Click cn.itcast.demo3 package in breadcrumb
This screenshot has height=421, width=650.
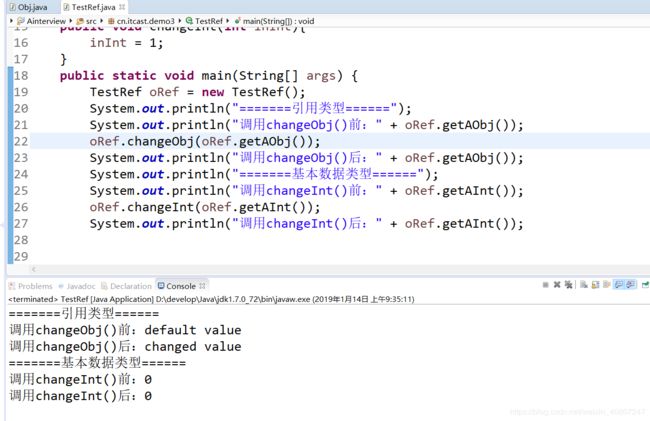click(141, 21)
